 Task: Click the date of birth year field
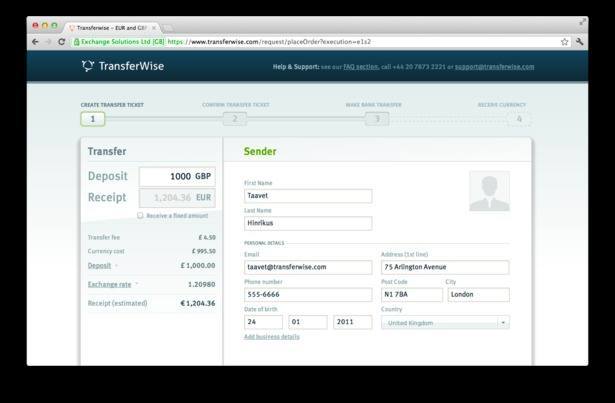pos(353,322)
